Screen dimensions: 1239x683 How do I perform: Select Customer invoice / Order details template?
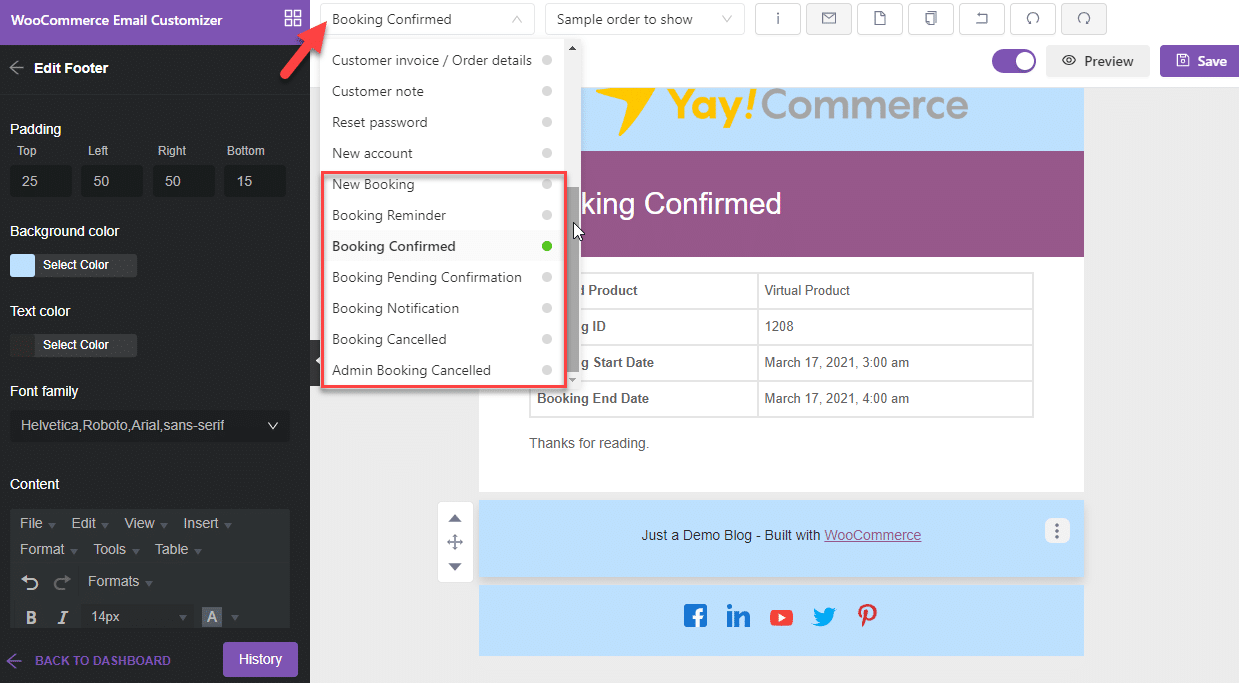441,60
